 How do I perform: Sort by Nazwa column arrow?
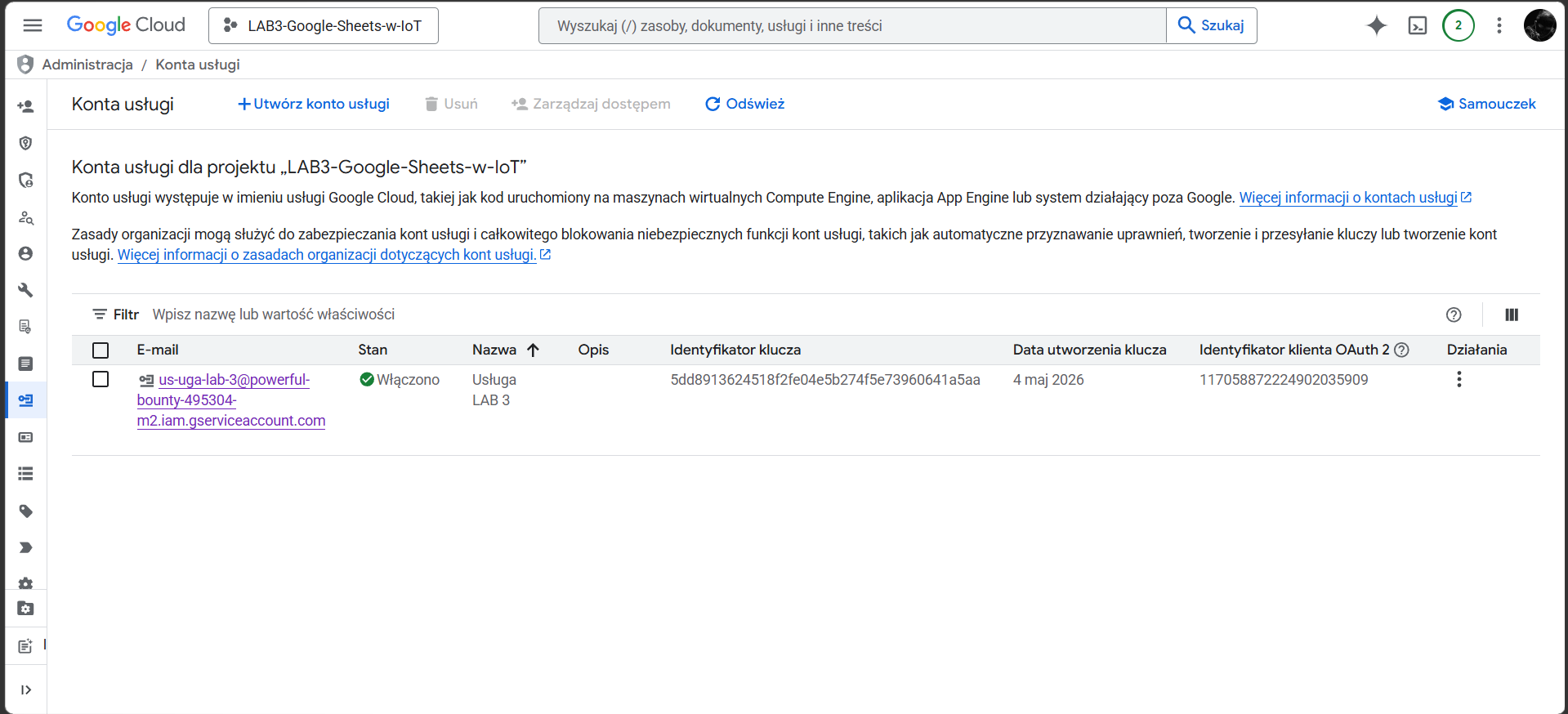tap(534, 350)
